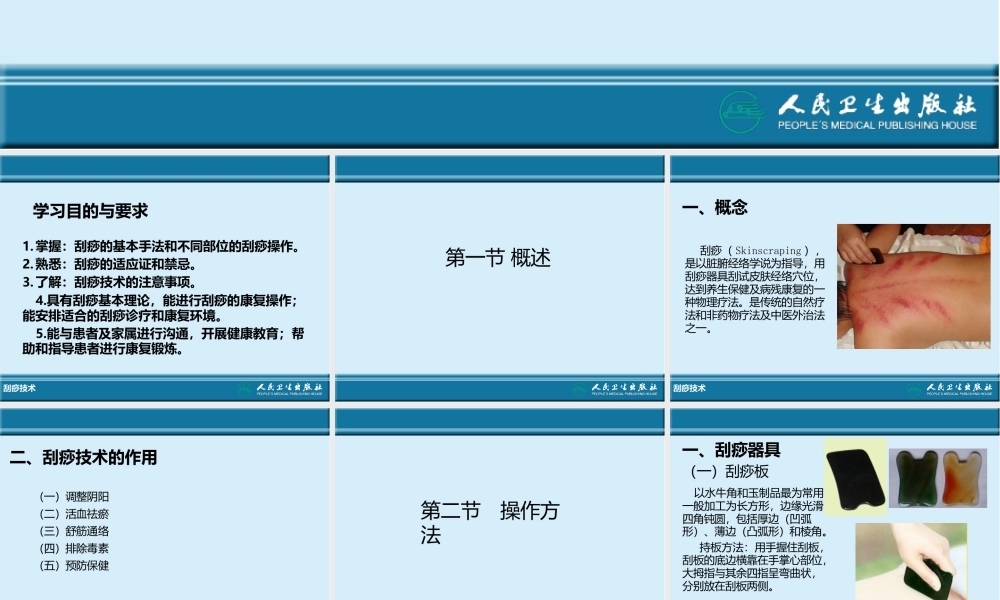Select line 3.了解 about scraping precautions
The width and height of the screenshot is (1000, 600).
pos(109,282)
